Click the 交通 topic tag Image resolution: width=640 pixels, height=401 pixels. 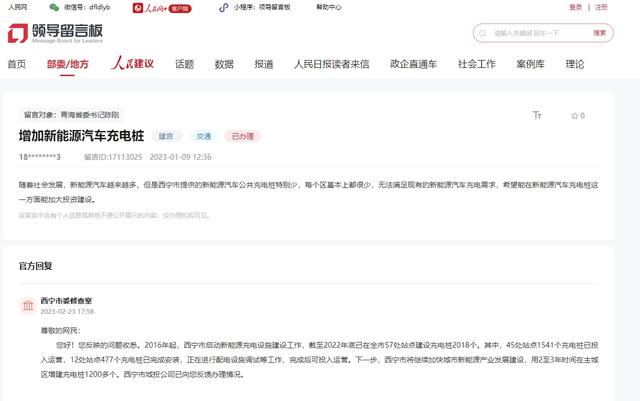click(x=203, y=135)
